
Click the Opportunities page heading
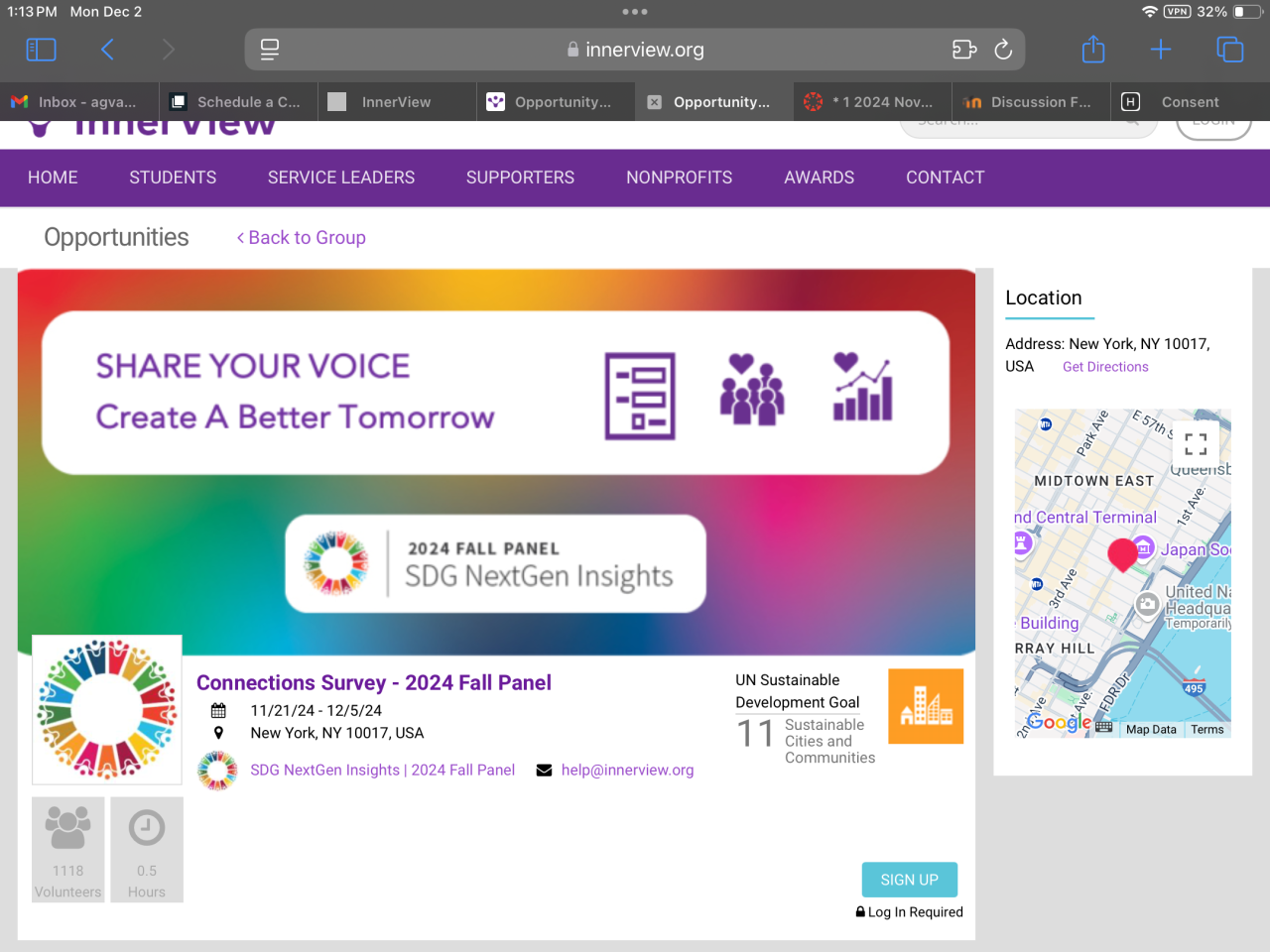[116, 238]
